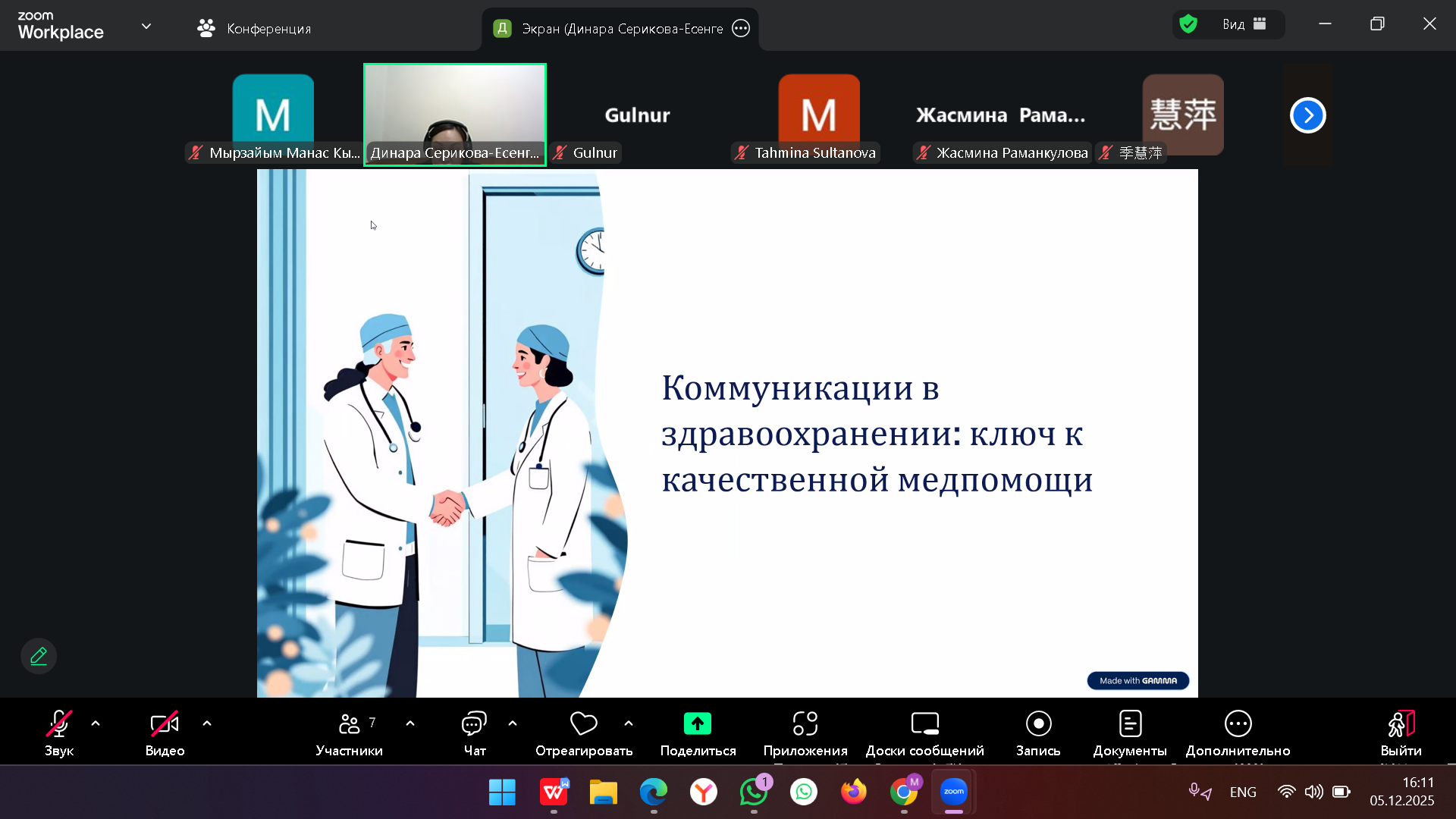Image resolution: width=1456 pixels, height=819 pixels.
Task: Open Zoom Workplace dropdown chevron
Action: [146, 27]
